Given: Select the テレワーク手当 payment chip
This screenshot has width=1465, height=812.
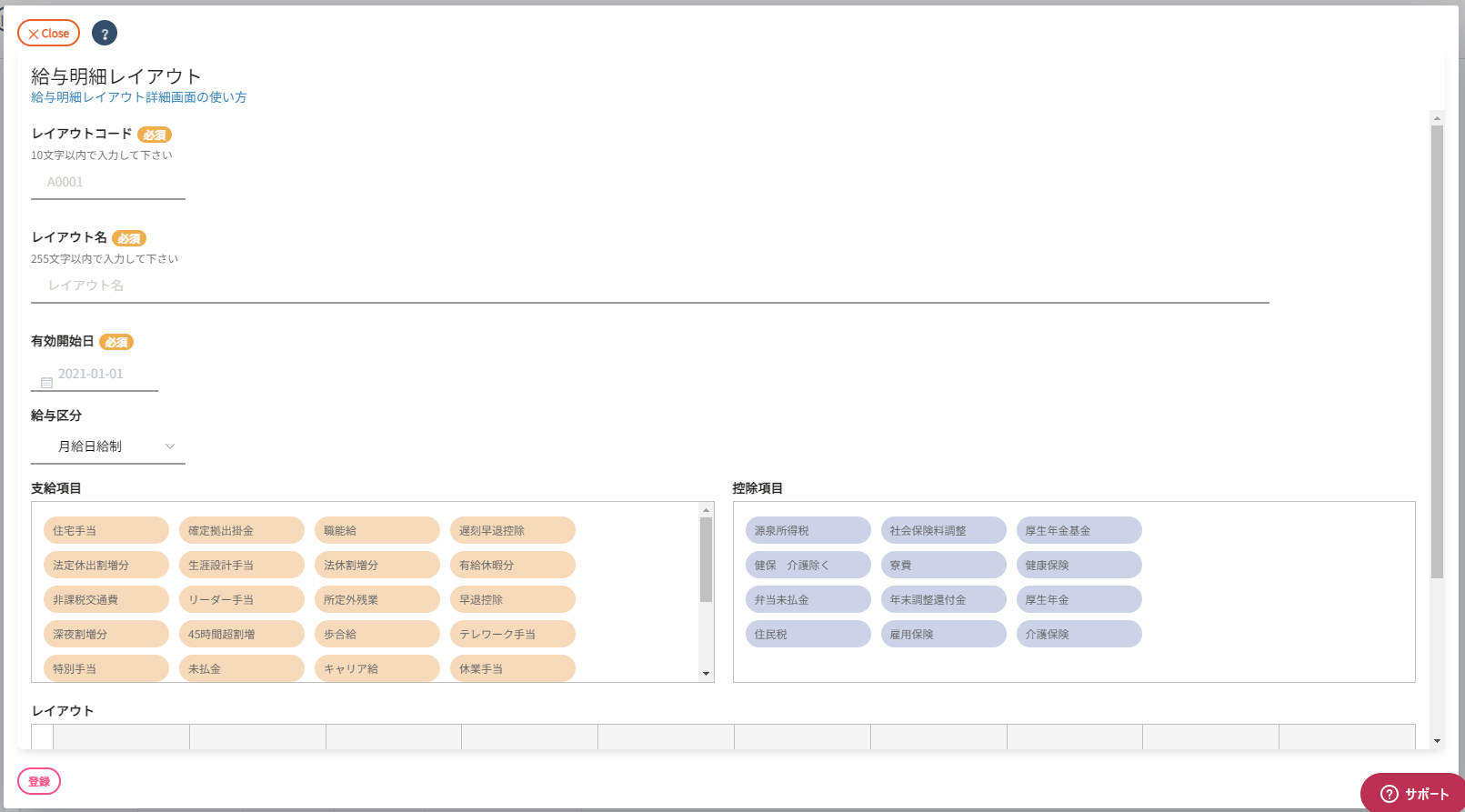Looking at the screenshot, I should point(512,634).
